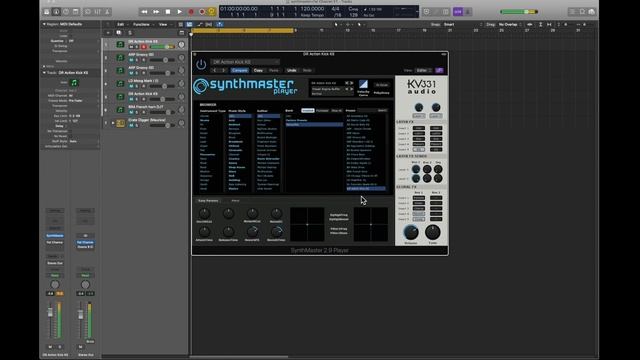This screenshot has width=640, height=360.
Task: Open Quick Help in the control bar
Action: 66,12
